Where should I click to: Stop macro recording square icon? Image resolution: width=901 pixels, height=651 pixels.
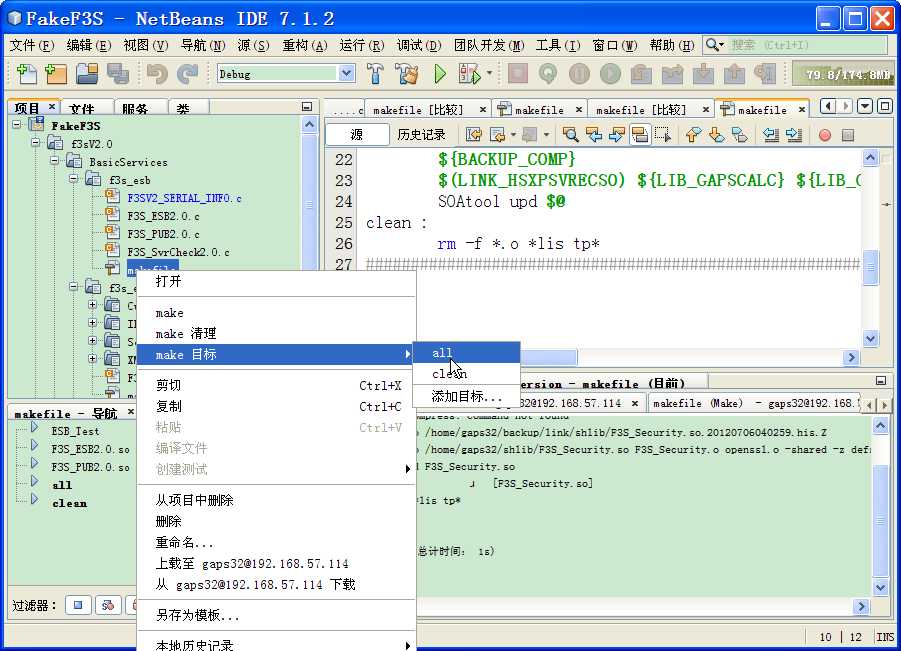point(848,135)
